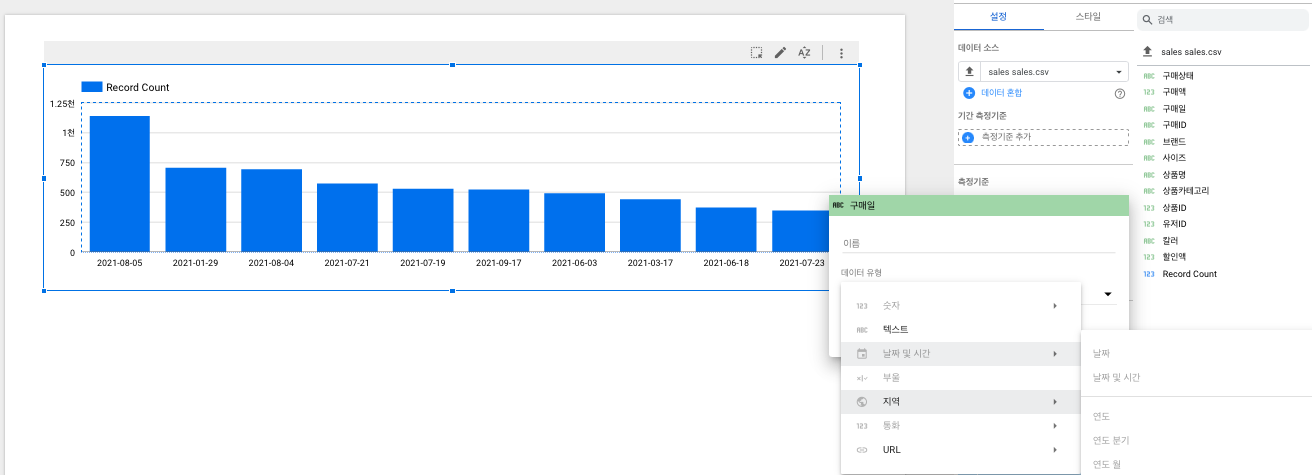Select 텍스트 data type
Image resolution: width=1312 pixels, height=475 pixels.
[961, 330]
